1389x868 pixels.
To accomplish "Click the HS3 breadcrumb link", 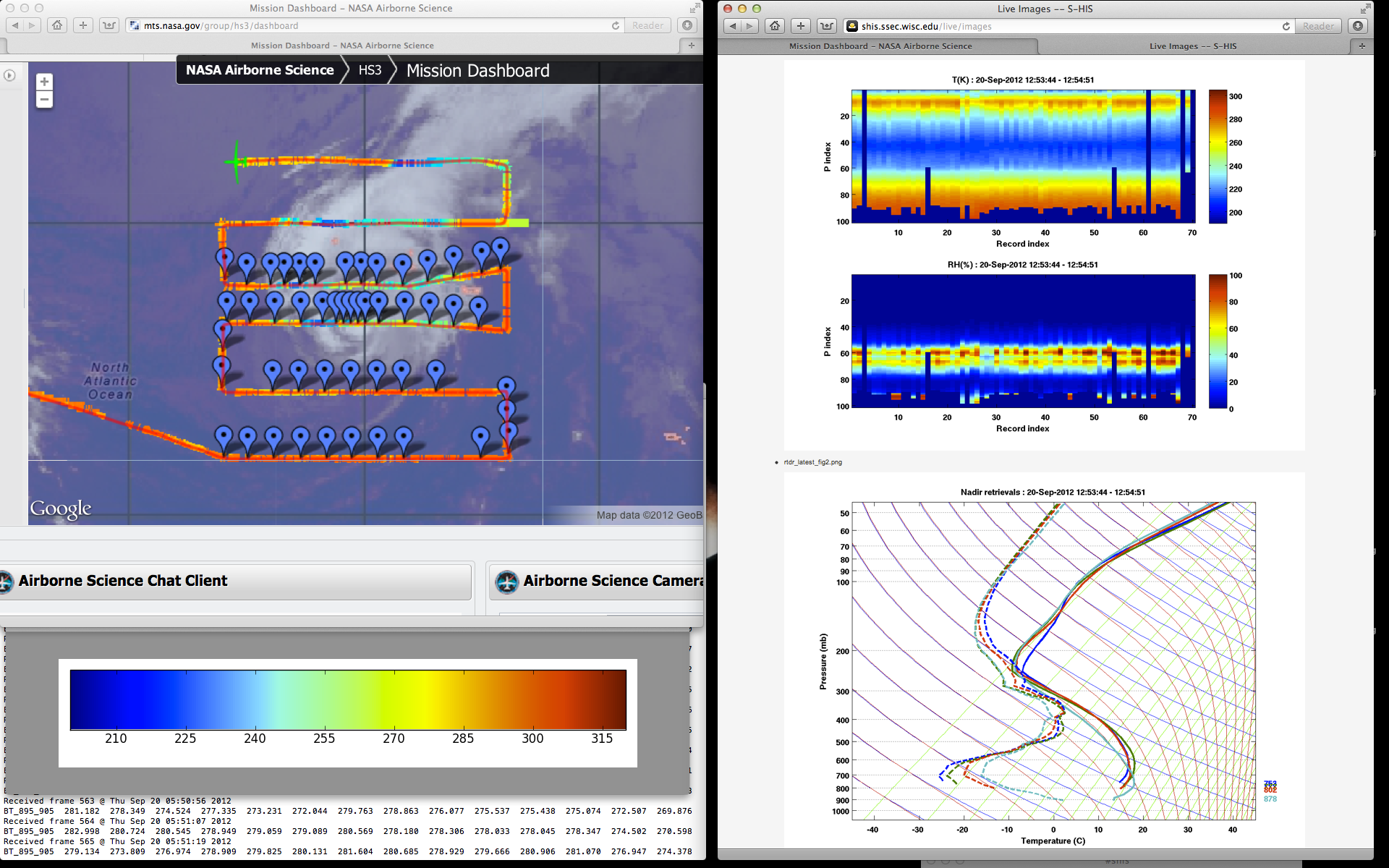I will (x=370, y=70).
